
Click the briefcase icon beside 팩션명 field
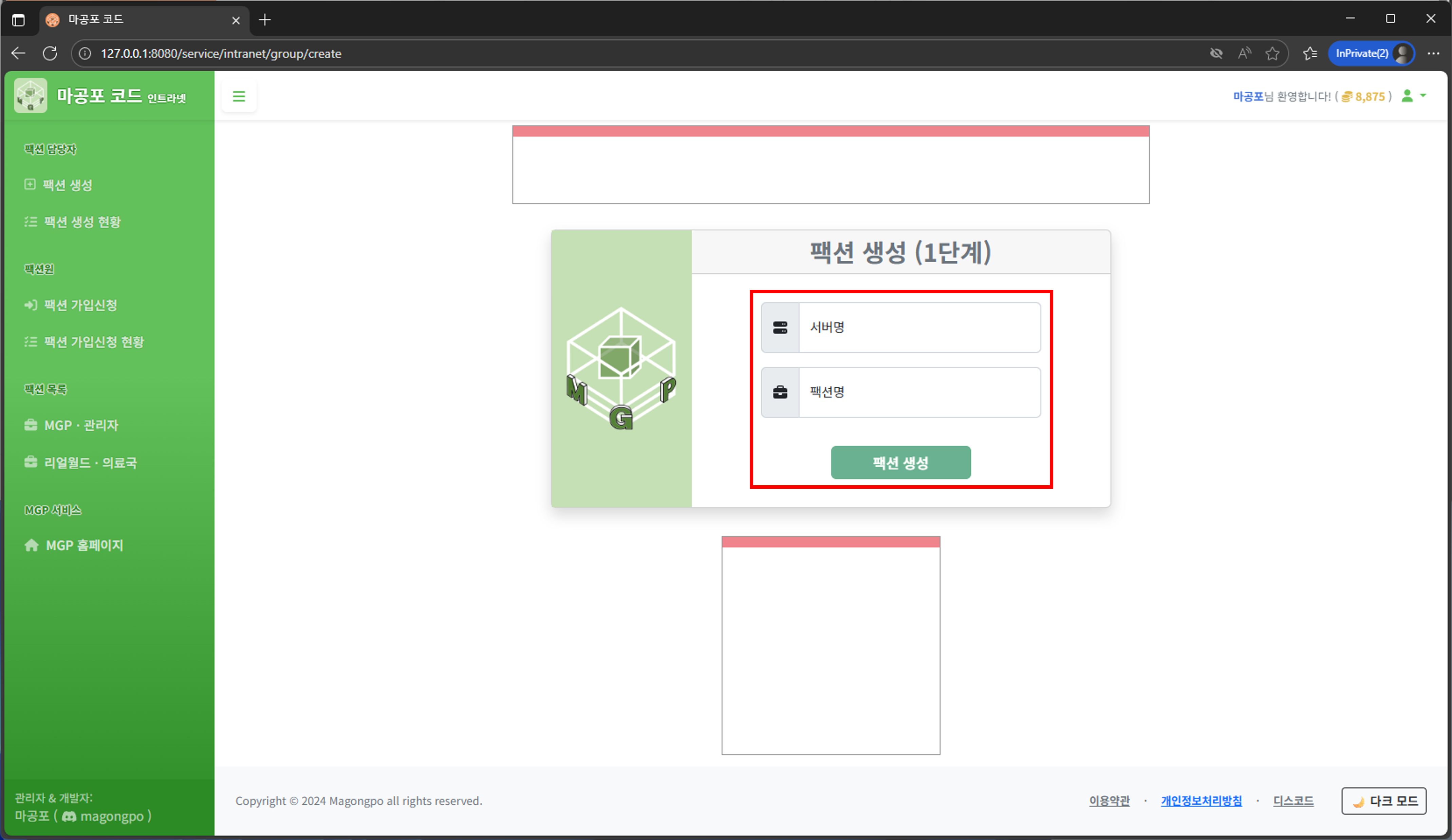[x=780, y=392]
